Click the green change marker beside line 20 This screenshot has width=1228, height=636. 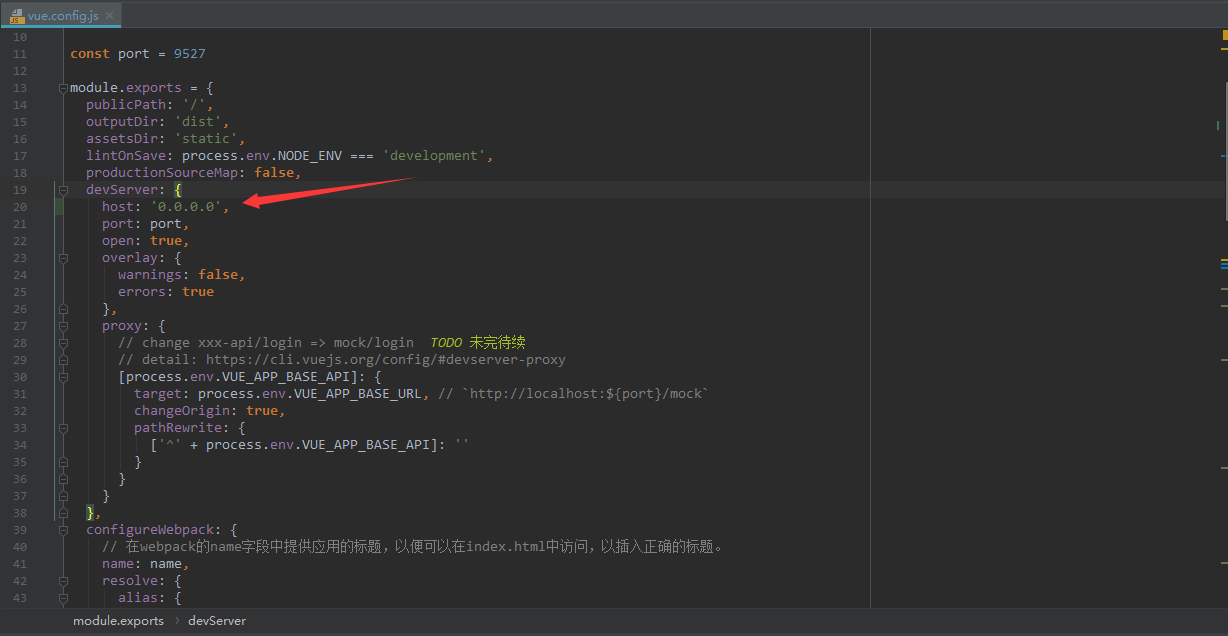click(58, 206)
